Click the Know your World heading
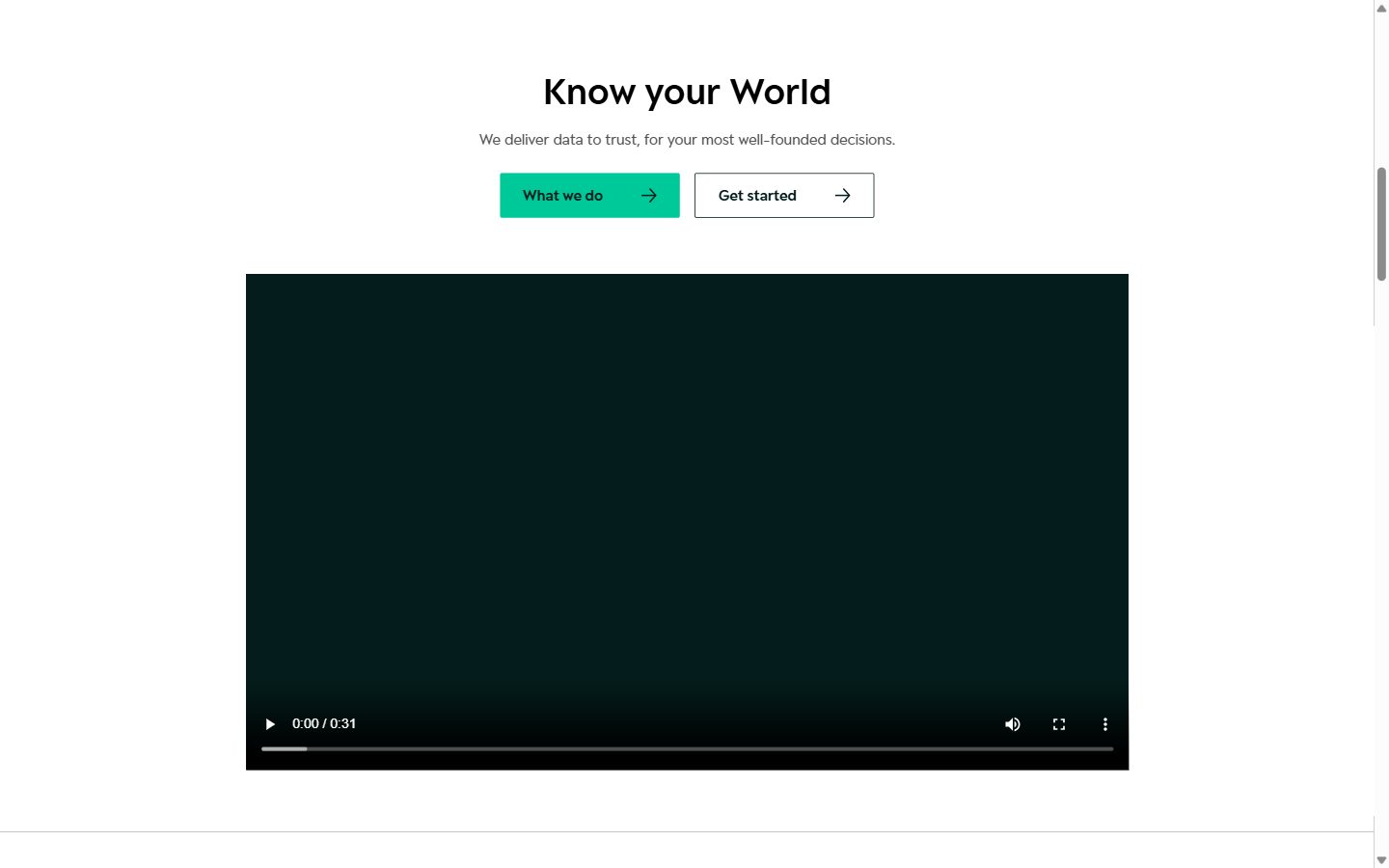This screenshot has height=868, width=1389. [x=687, y=93]
